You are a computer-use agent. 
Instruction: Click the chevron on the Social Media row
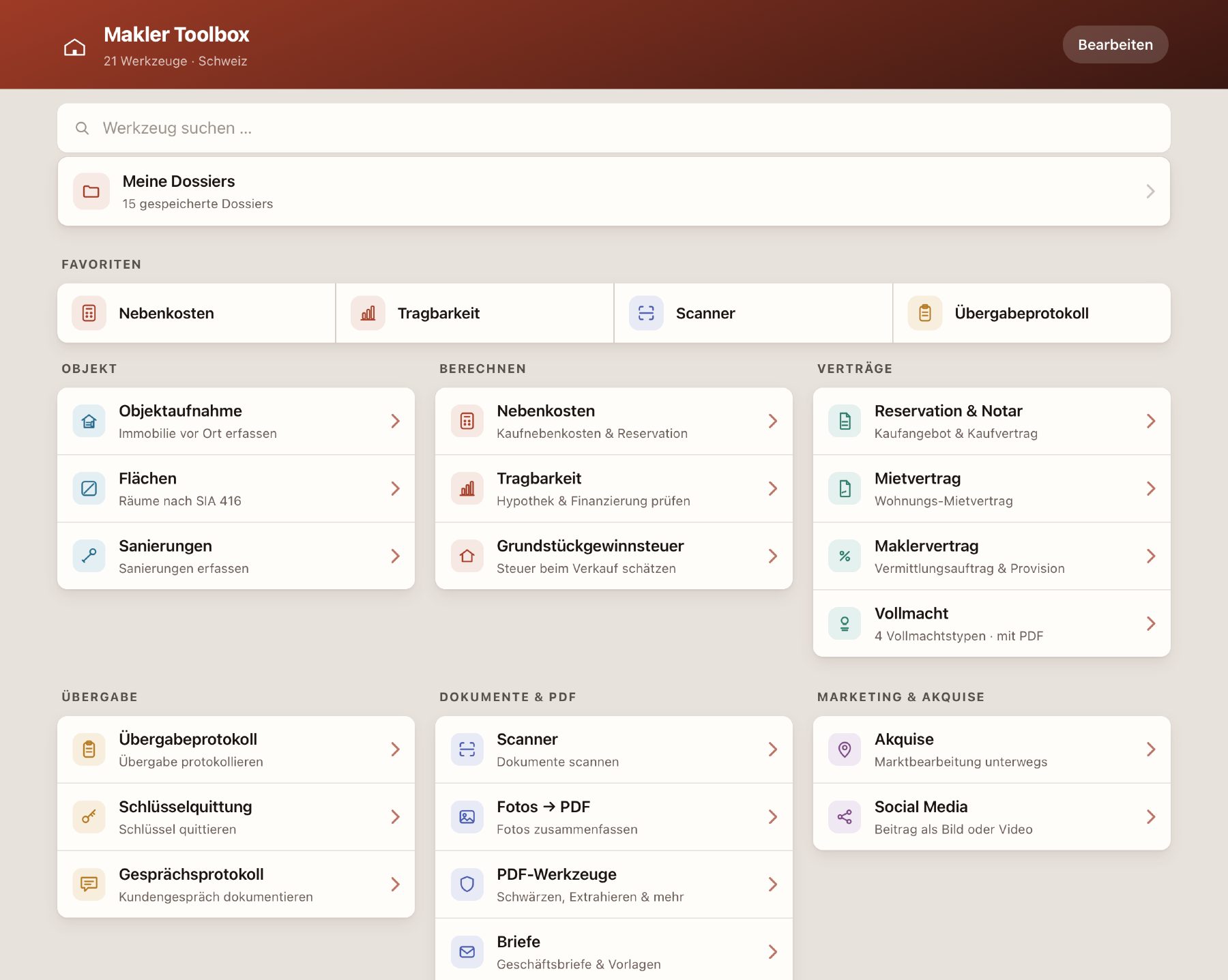tap(1151, 817)
